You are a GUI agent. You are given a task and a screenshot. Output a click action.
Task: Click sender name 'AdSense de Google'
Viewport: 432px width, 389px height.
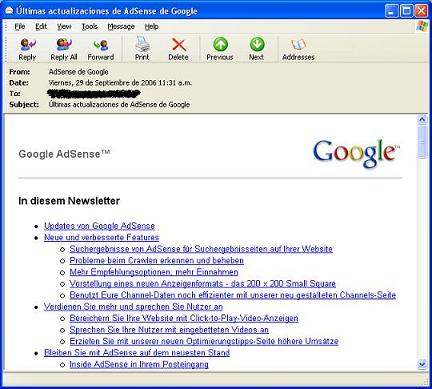pyautogui.click(x=78, y=72)
